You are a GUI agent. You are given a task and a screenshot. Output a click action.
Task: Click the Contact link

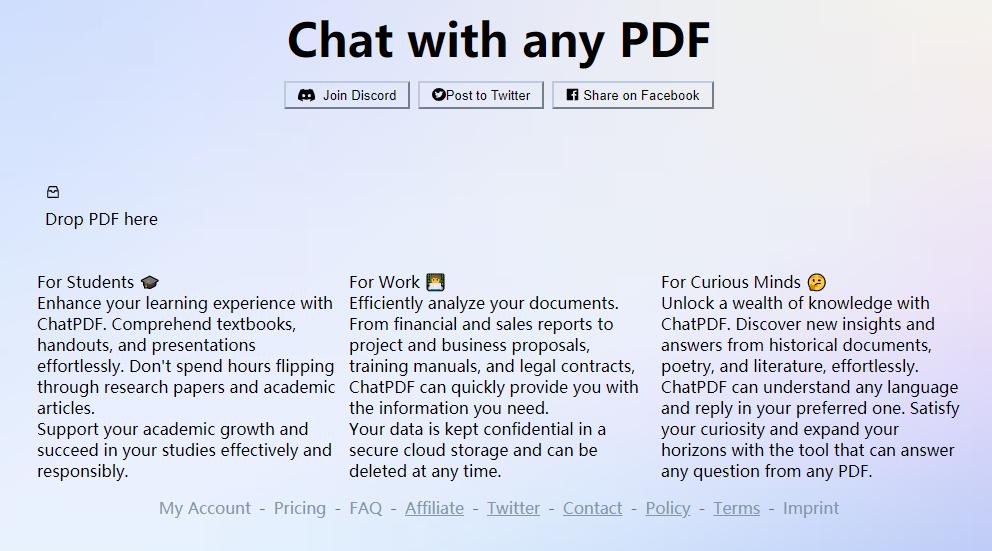click(592, 508)
